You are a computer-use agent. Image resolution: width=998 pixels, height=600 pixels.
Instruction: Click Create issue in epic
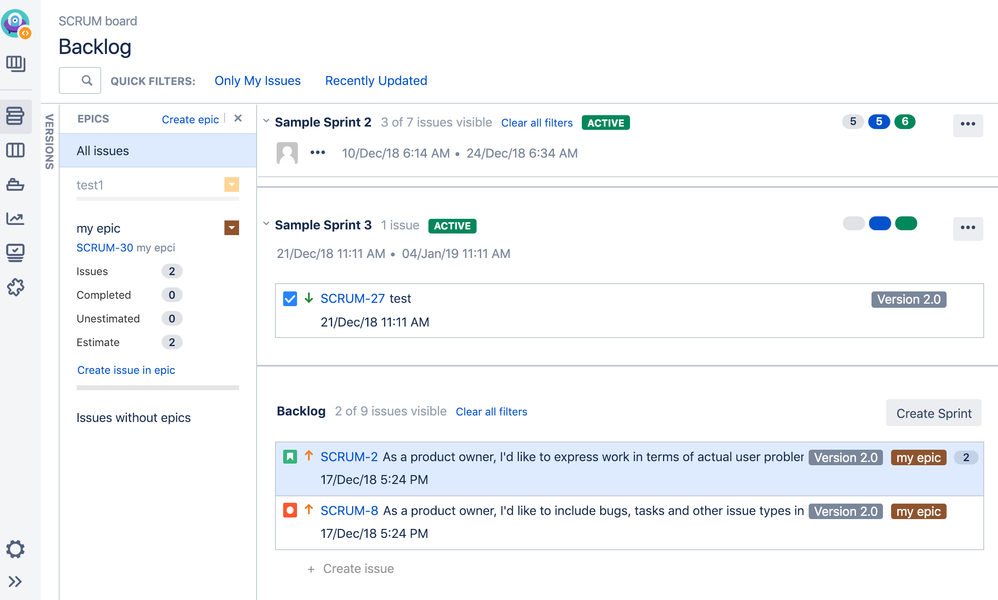(x=126, y=370)
